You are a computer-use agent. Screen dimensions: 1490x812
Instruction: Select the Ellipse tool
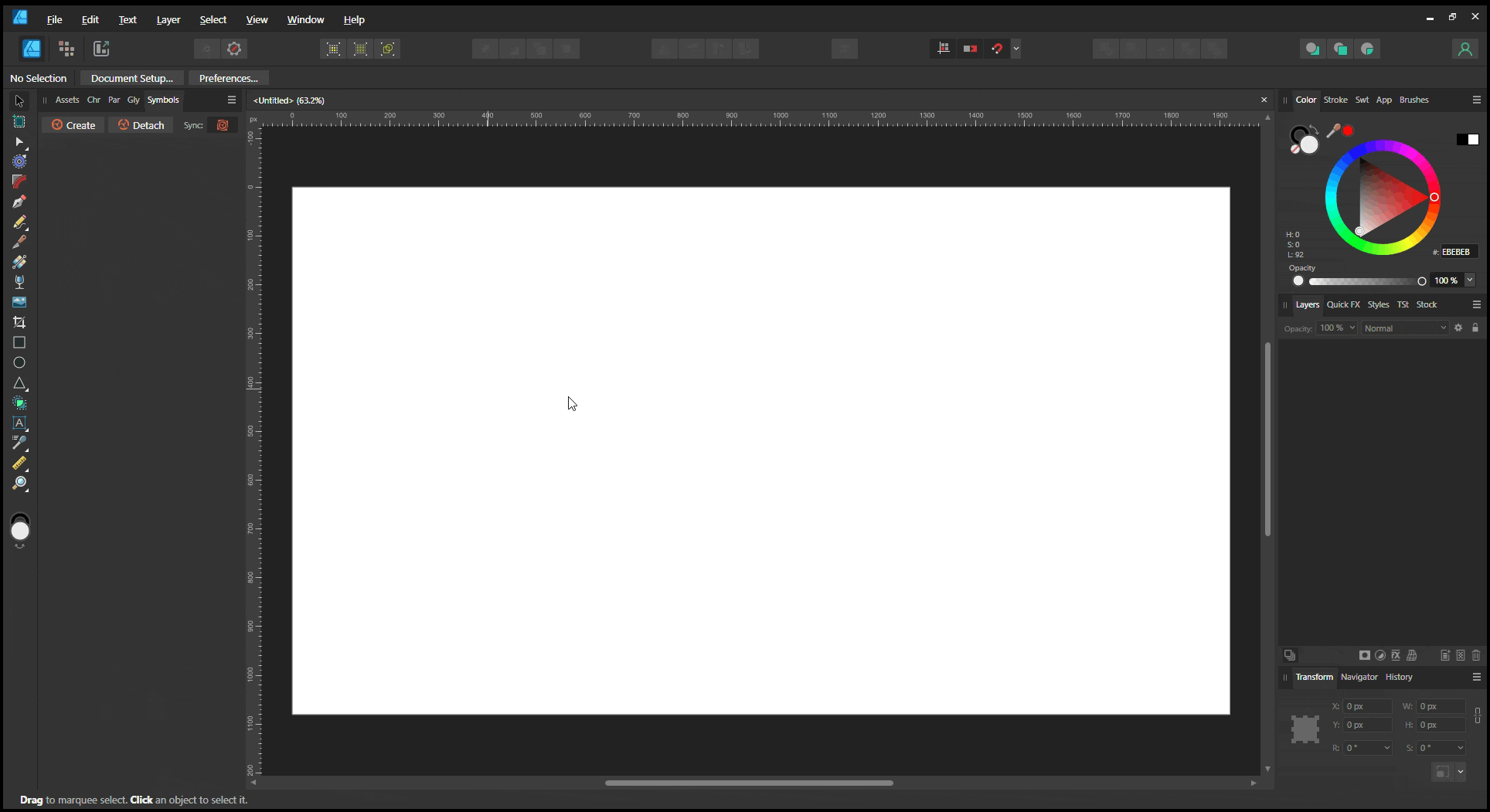(x=19, y=362)
